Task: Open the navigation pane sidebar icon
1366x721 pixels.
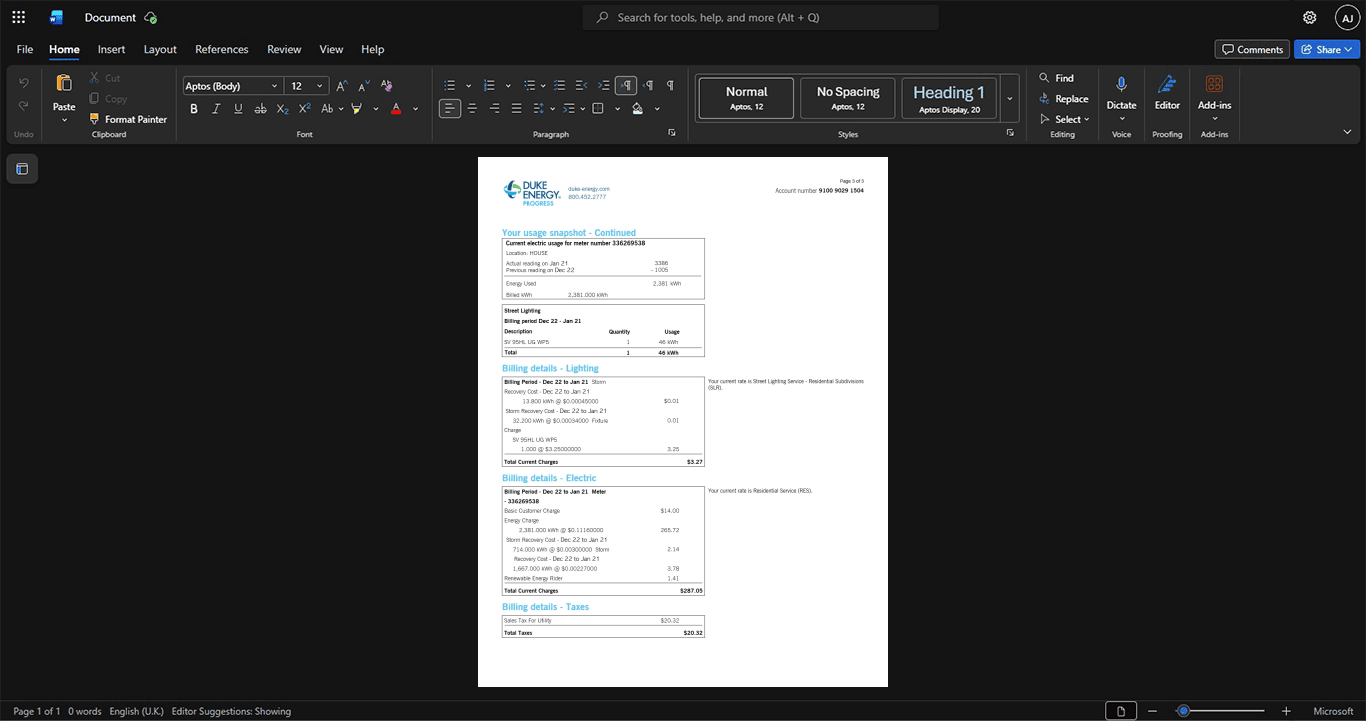Action: (x=22, y=169)
